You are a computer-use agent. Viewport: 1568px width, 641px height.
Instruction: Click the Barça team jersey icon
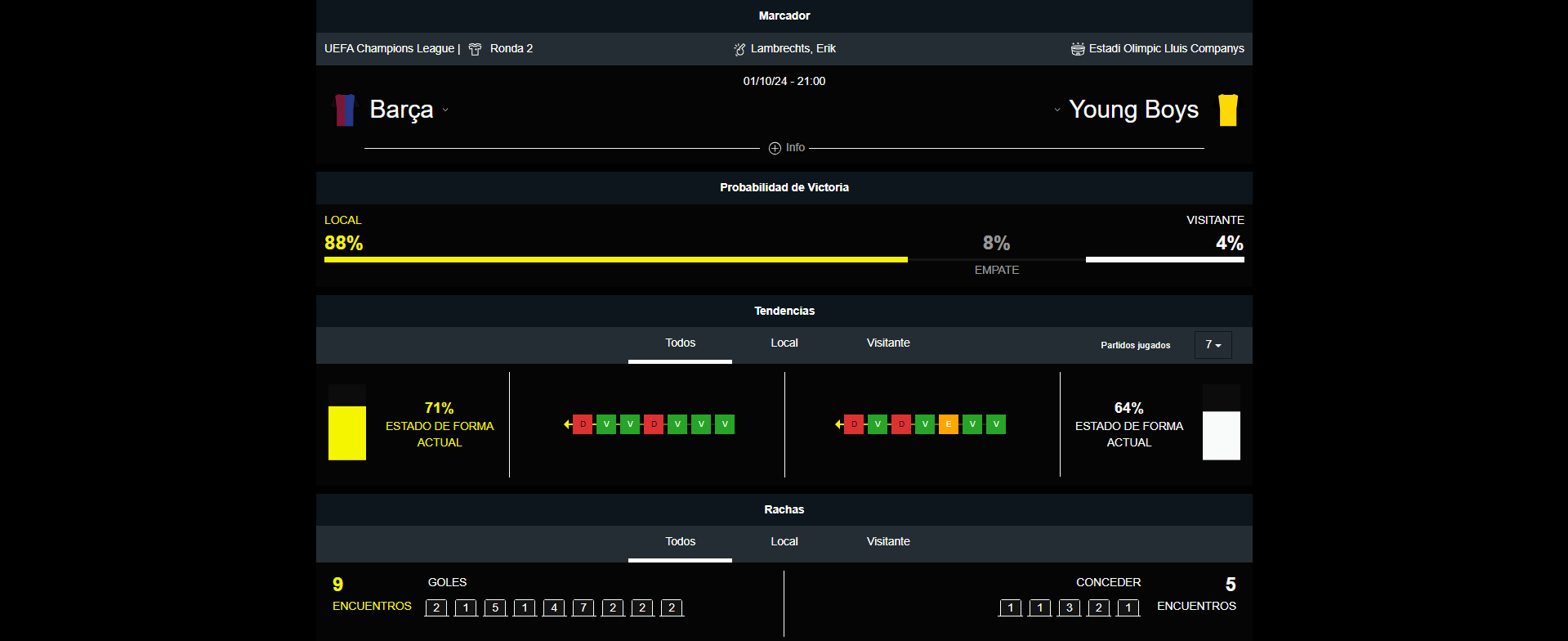coord(346,110)
